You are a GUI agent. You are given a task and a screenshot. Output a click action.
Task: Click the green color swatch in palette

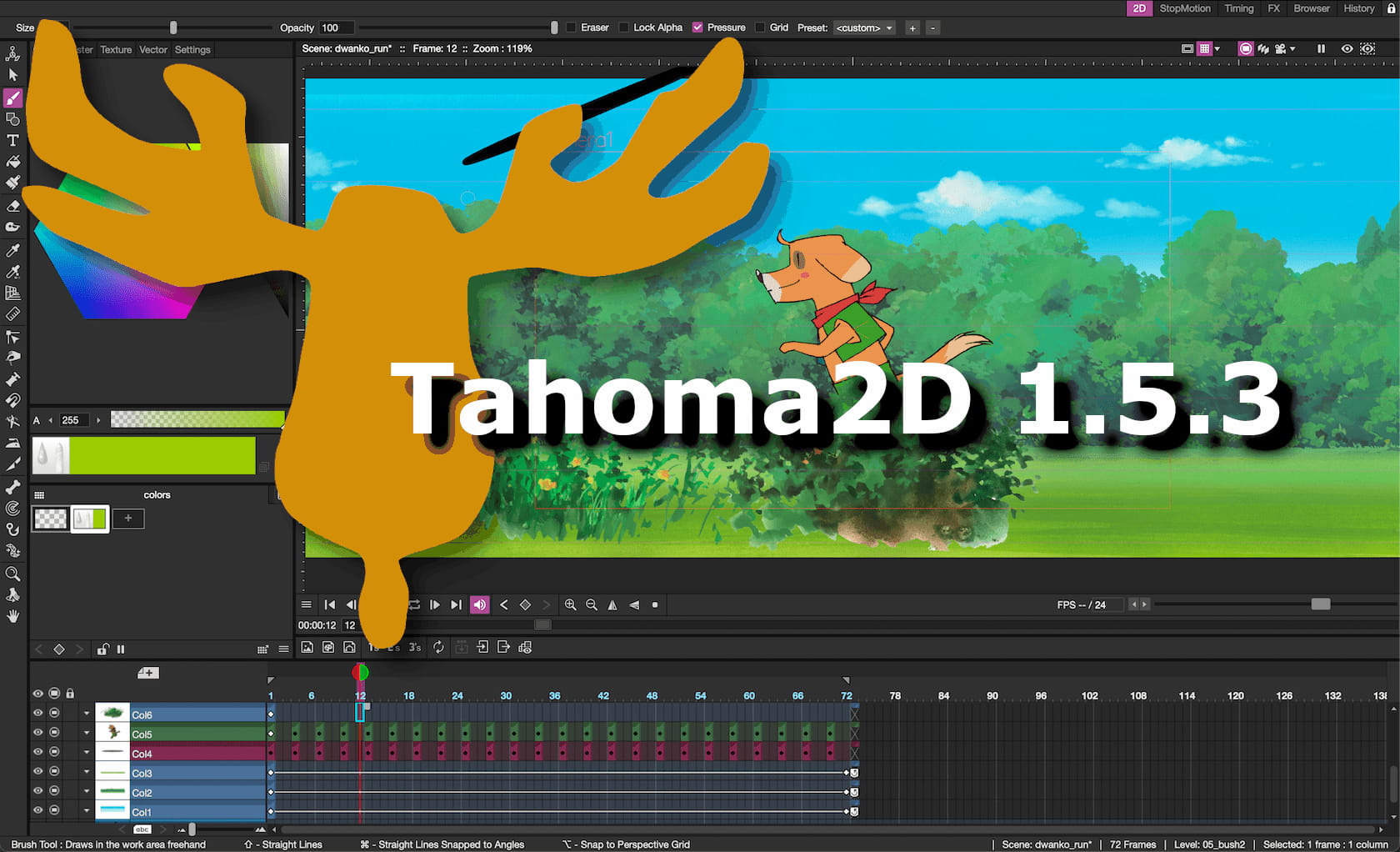[x=90, y=519]
